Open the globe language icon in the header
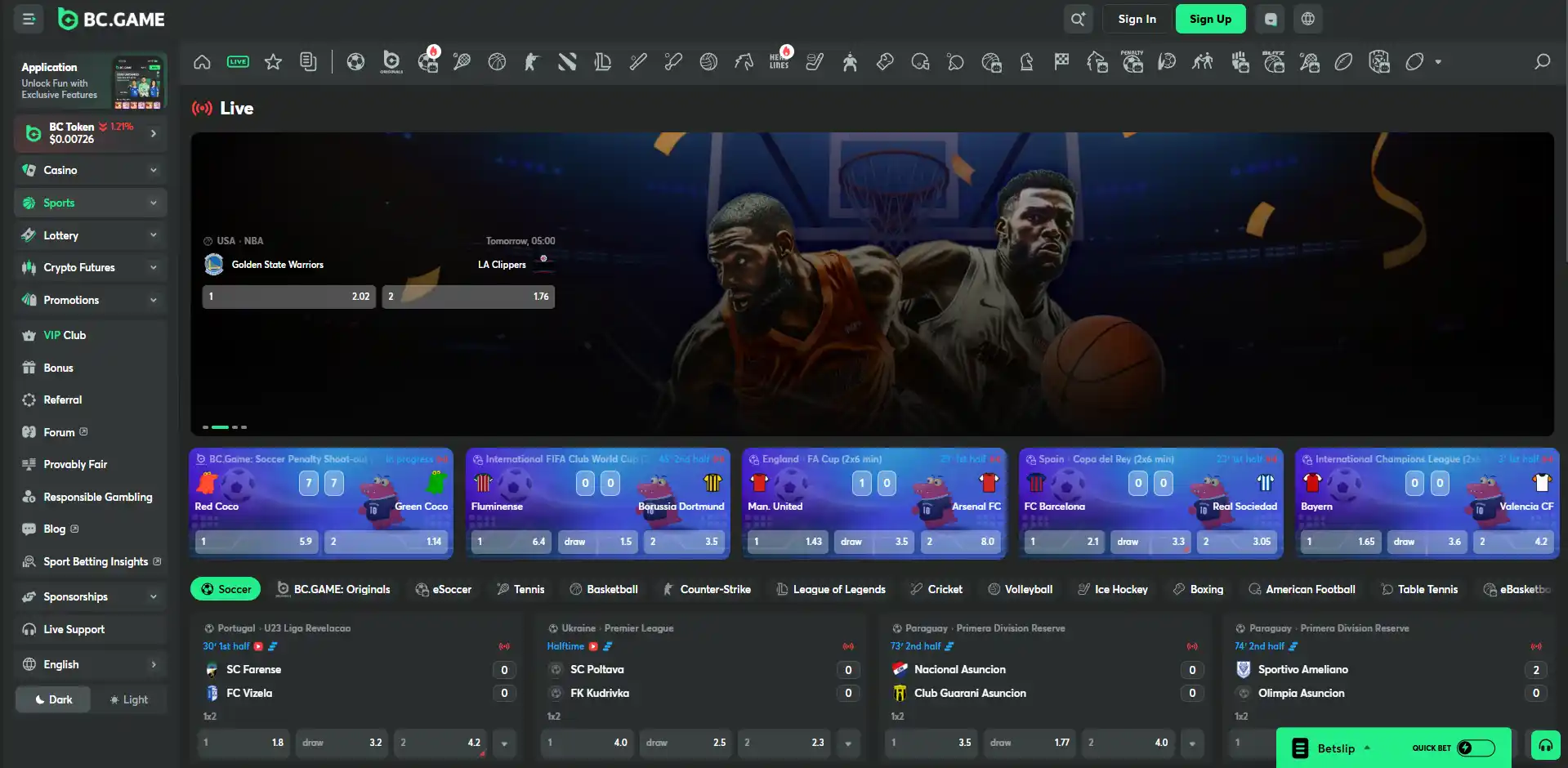Screen dimensions: 1568x768 [1307, 19]
